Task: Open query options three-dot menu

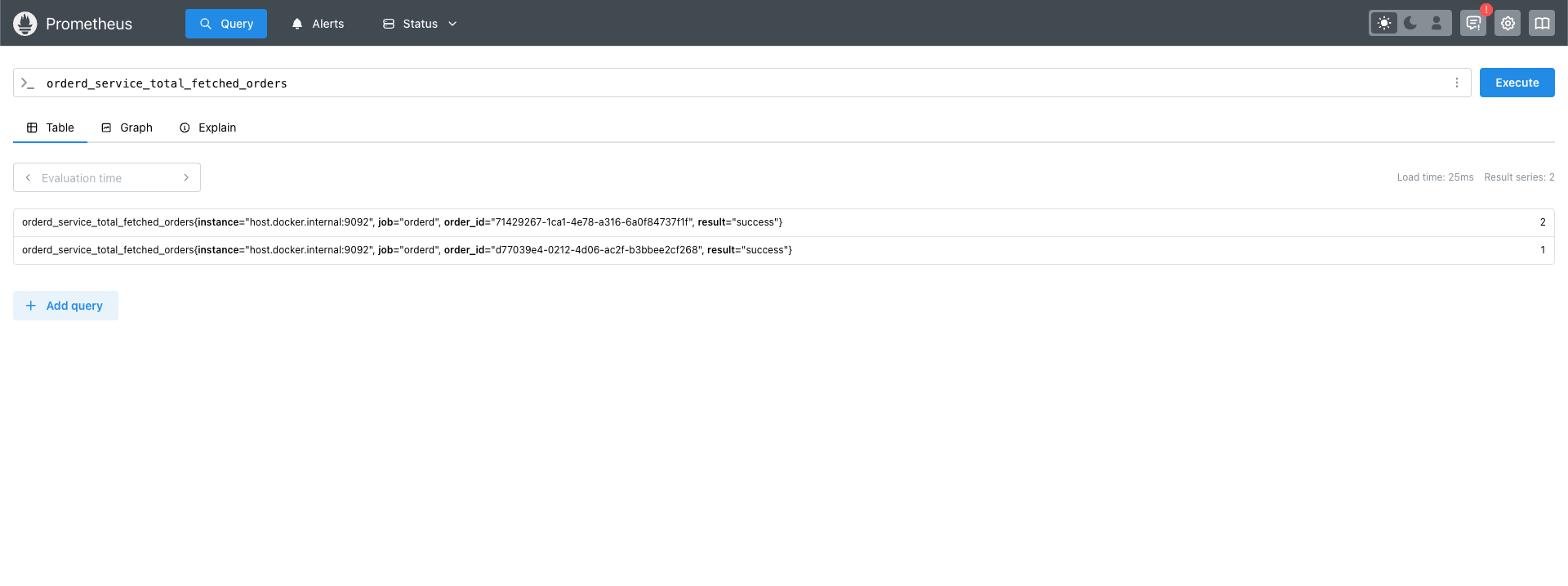Action: click(x=1456, y=83)
